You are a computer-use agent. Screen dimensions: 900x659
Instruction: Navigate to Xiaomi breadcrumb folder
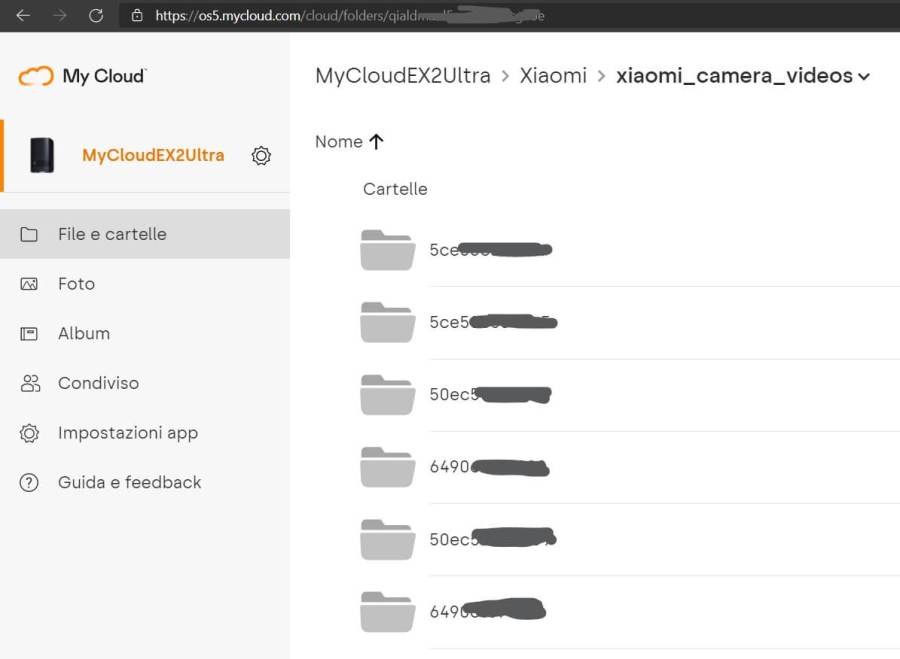point(553,76)
